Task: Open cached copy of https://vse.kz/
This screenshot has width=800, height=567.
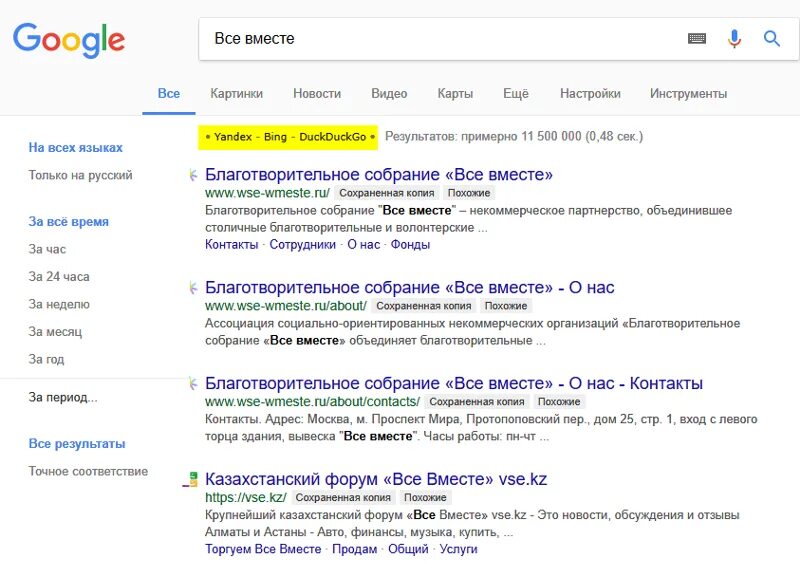Action: 343,497
